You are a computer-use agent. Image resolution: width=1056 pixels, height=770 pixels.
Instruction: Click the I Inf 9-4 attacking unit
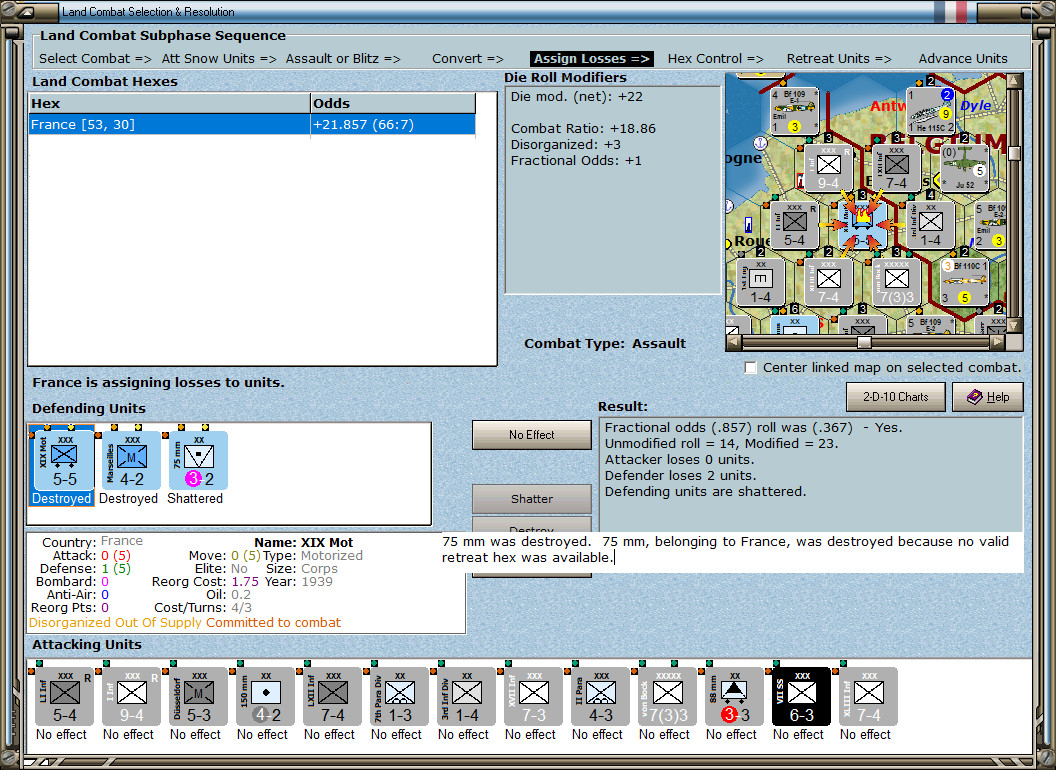[x=131, y=697]
